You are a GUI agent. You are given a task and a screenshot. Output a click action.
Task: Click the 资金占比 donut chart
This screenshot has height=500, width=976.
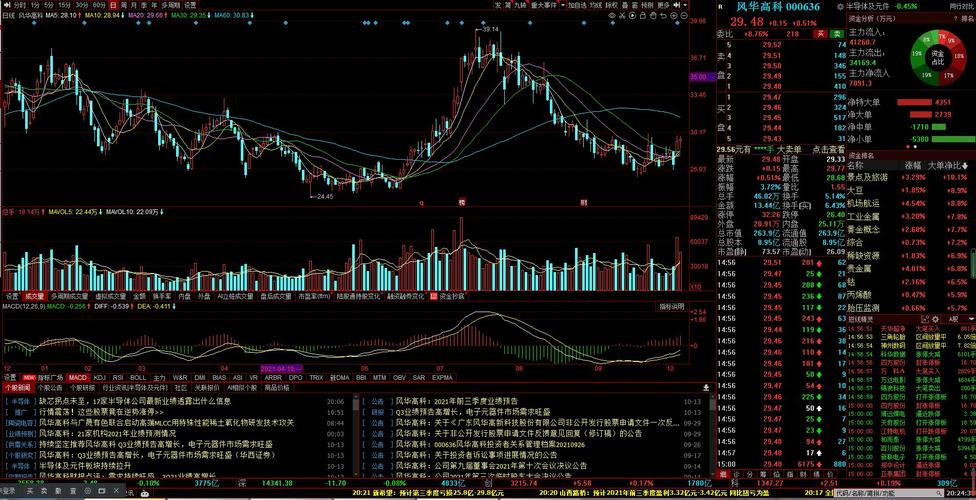[x=936, y=57]
